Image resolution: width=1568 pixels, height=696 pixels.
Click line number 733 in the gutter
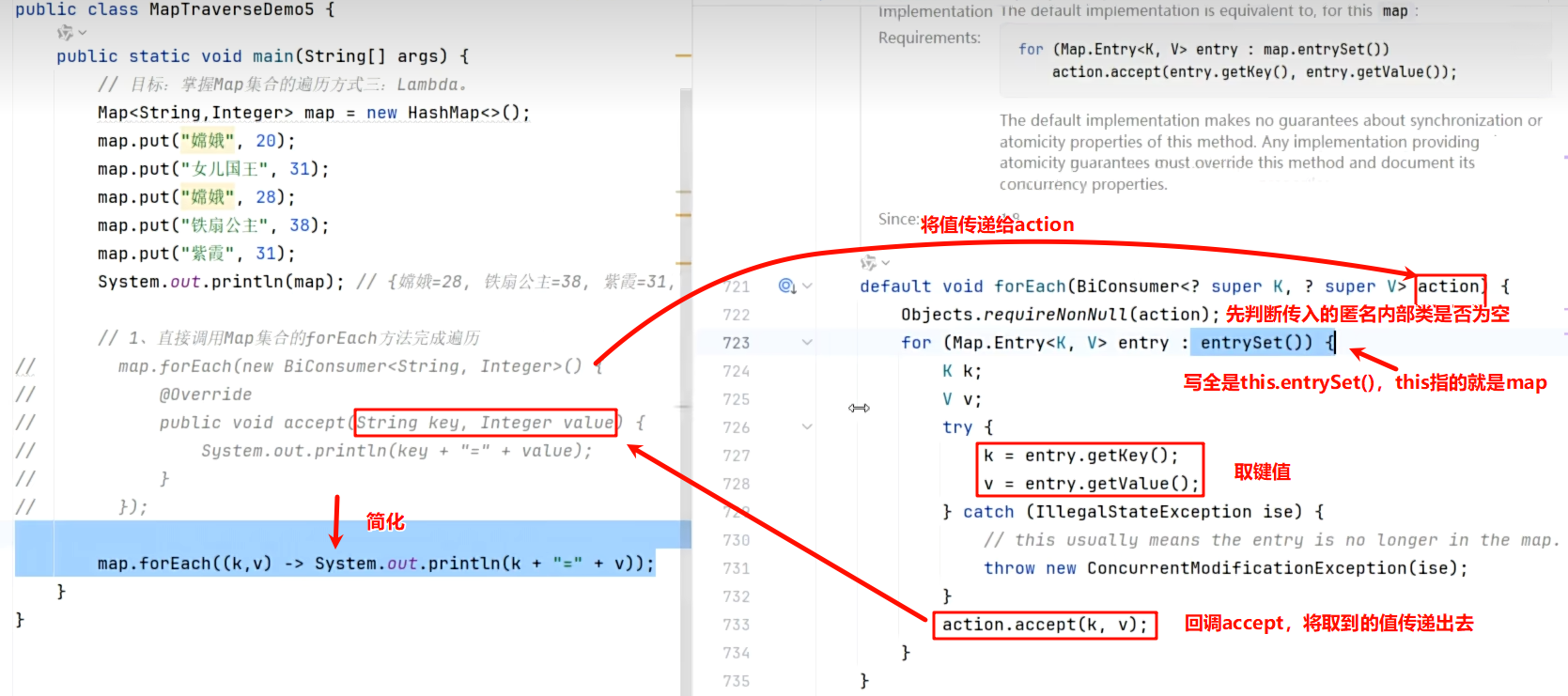(x=737, y=625)
